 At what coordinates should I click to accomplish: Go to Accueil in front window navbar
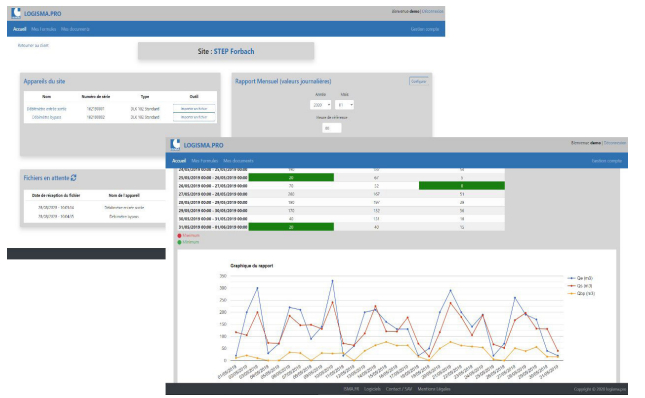179,161
